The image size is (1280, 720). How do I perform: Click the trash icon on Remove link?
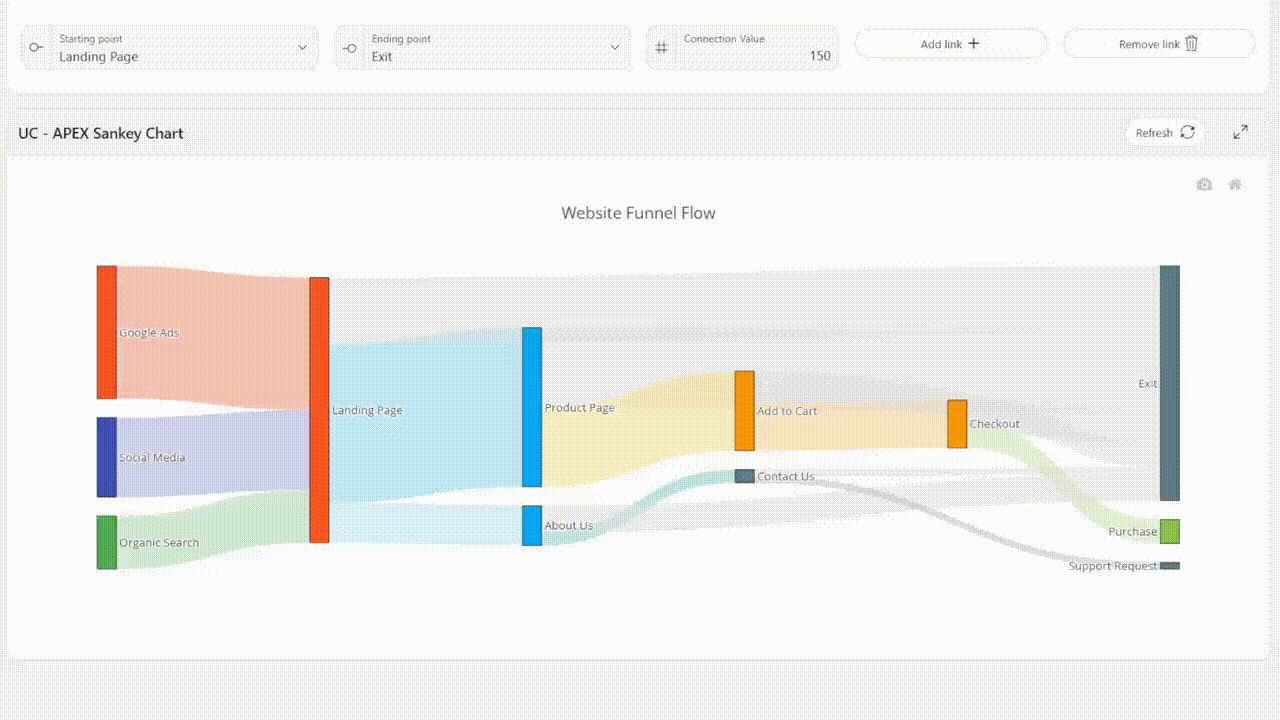click(1190, 43)
